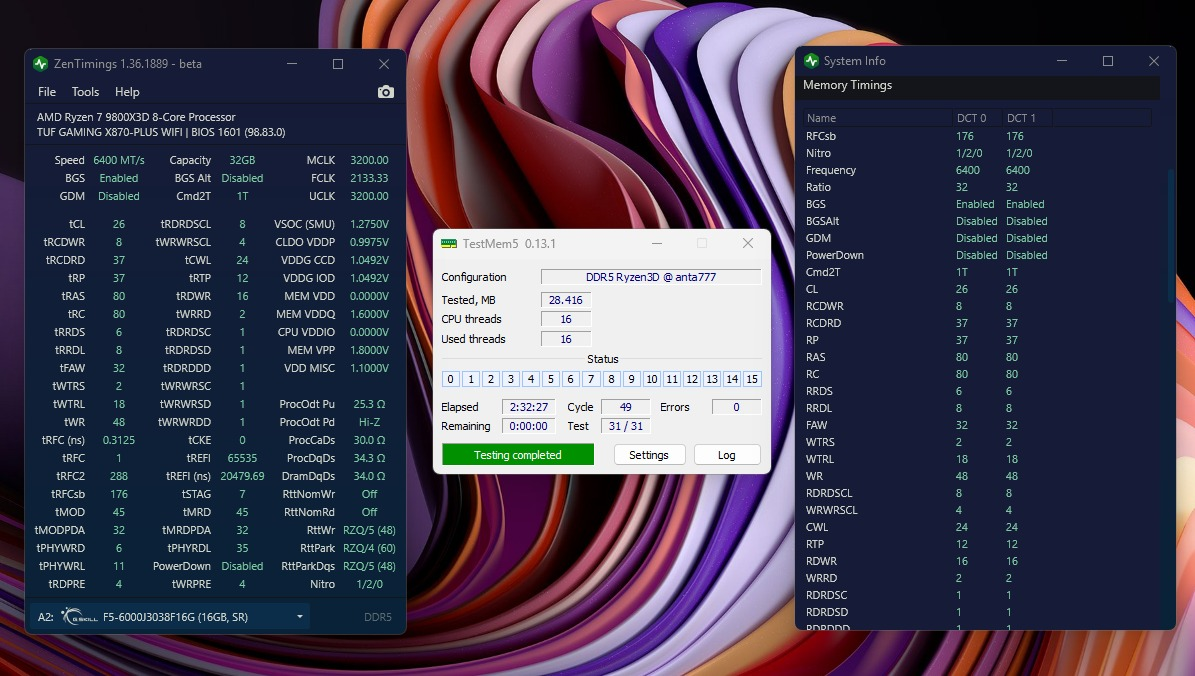Click the DCT 1 column header
This screenshot has height=676, width=1195.
point(1027,118)
